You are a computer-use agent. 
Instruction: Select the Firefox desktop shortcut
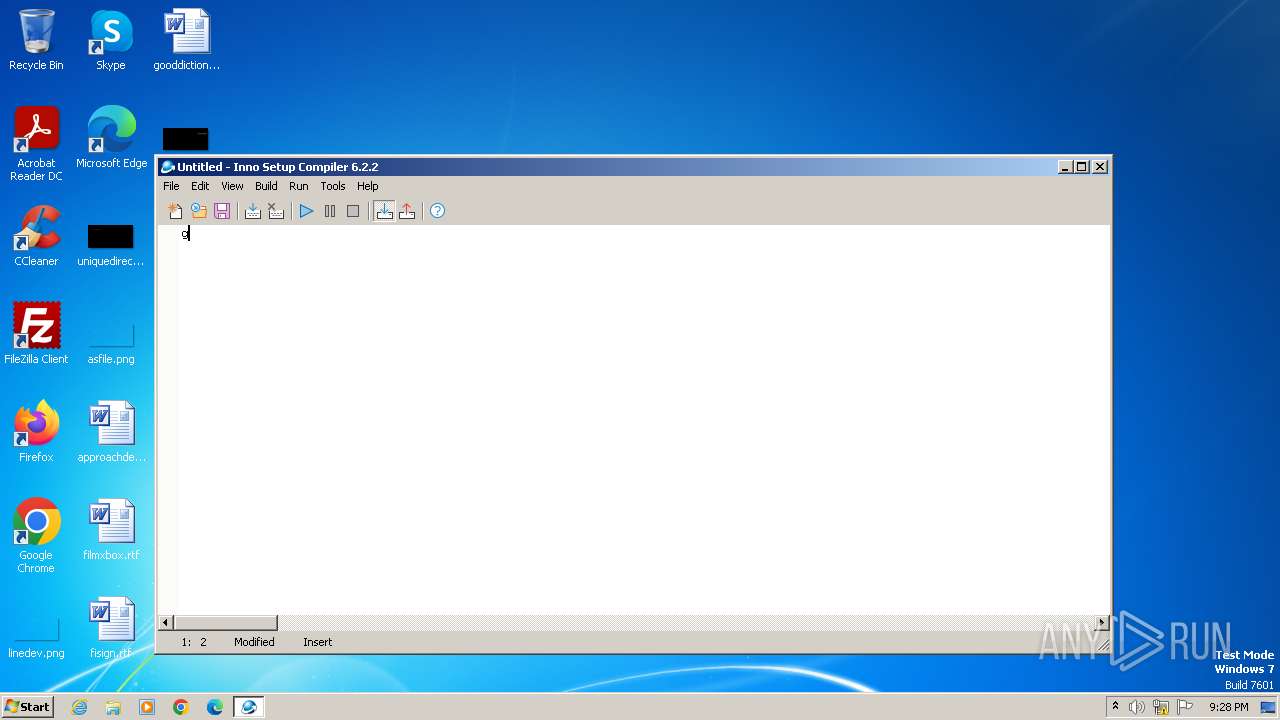point(36,432)
